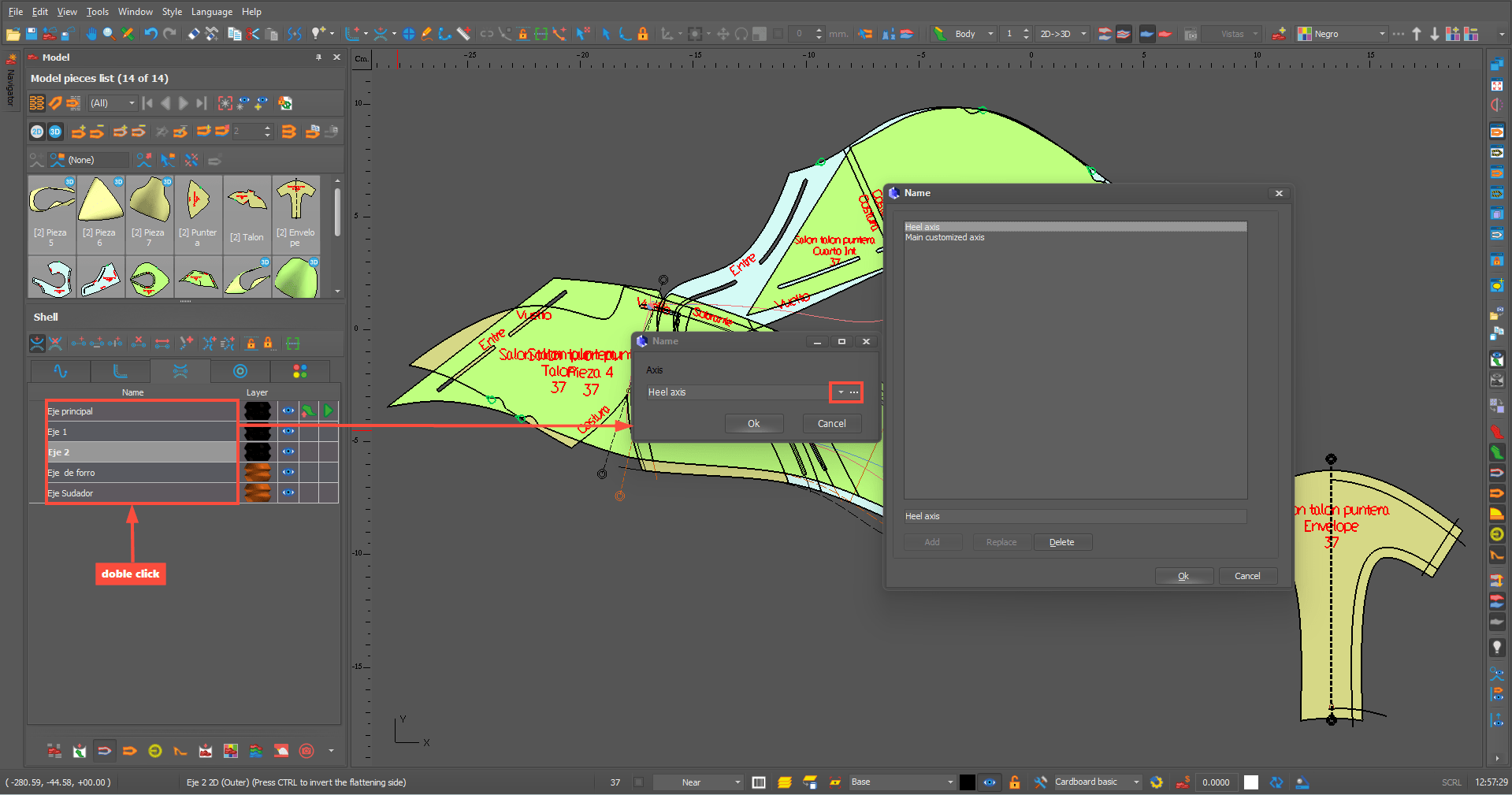This screenshot has width=1512, height=795.
Task: Click the Undo arrow icon
Action: (150, 34)
